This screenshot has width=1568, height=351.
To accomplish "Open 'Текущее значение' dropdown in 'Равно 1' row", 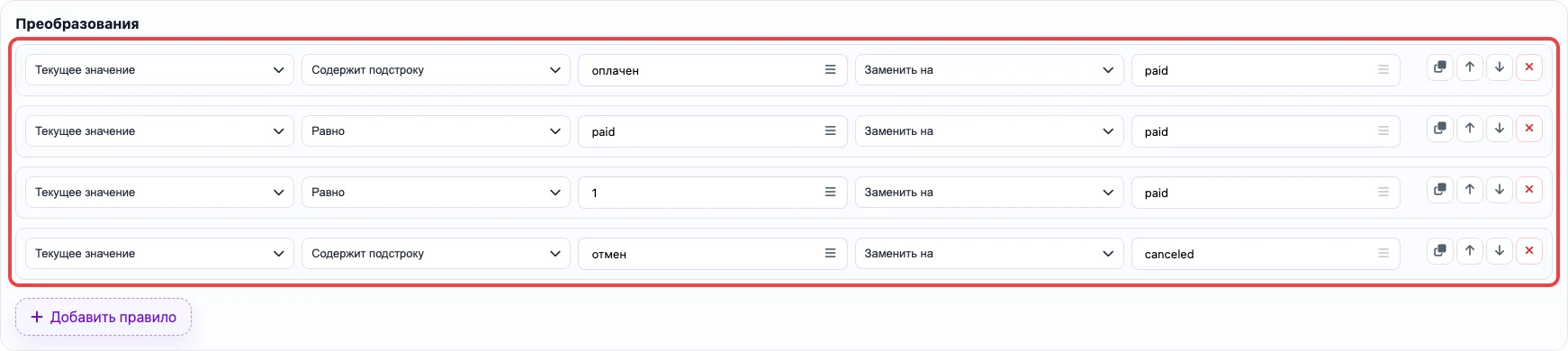I will pyautogui.click(x=159, y=193).
